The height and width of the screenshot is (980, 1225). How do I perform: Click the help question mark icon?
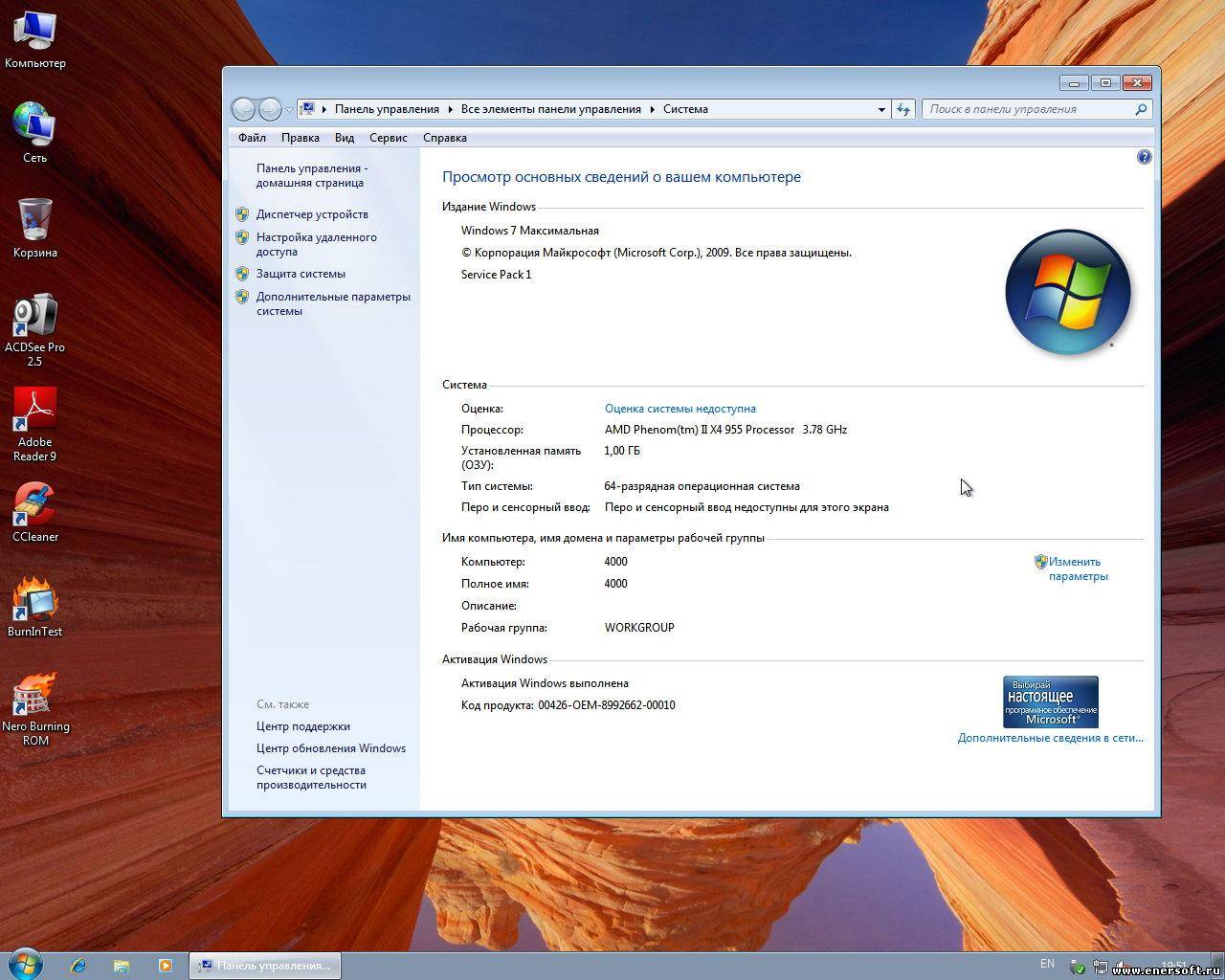[1144, 157]
